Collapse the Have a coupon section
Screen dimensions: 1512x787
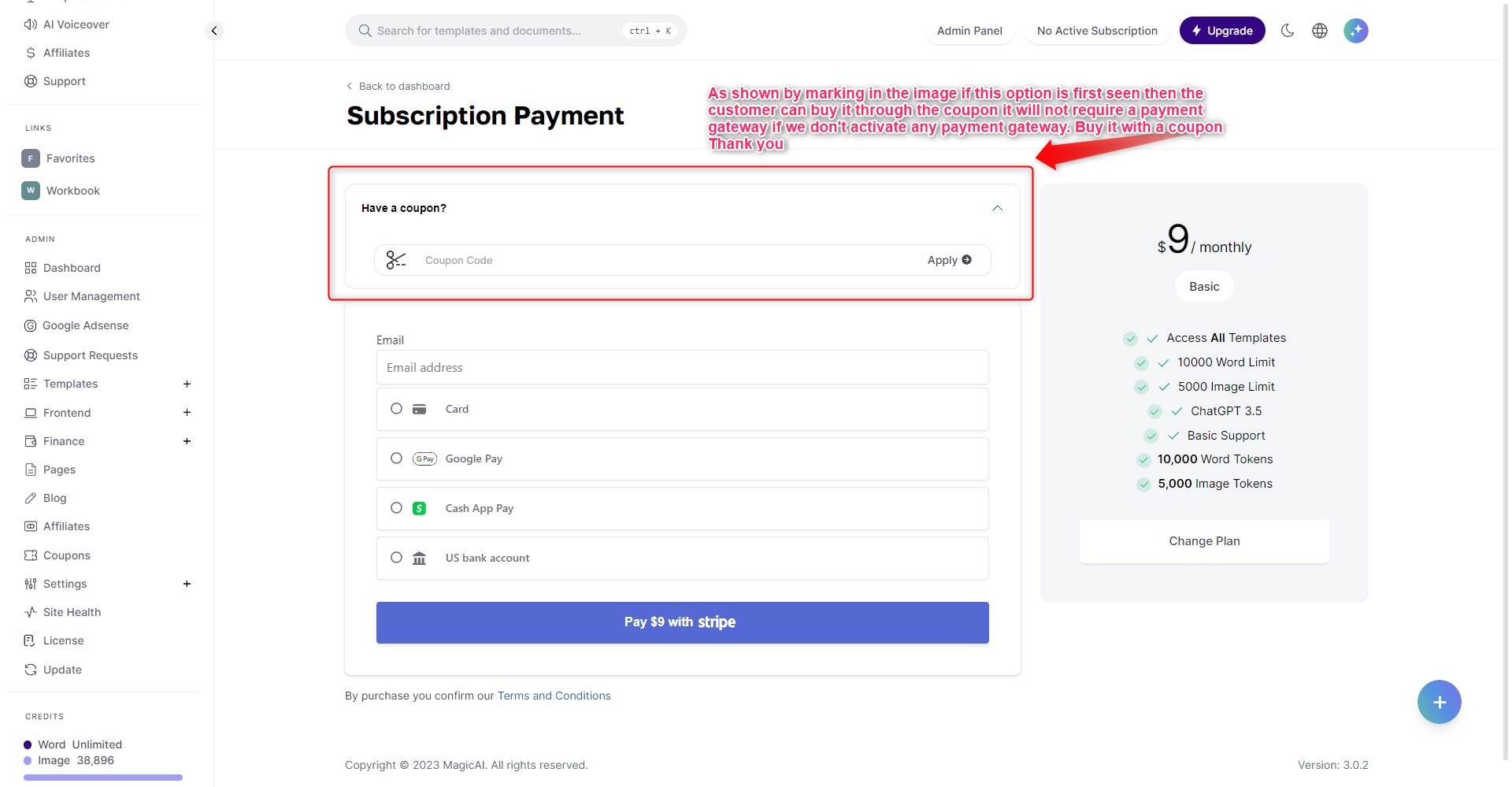[997, 208]
